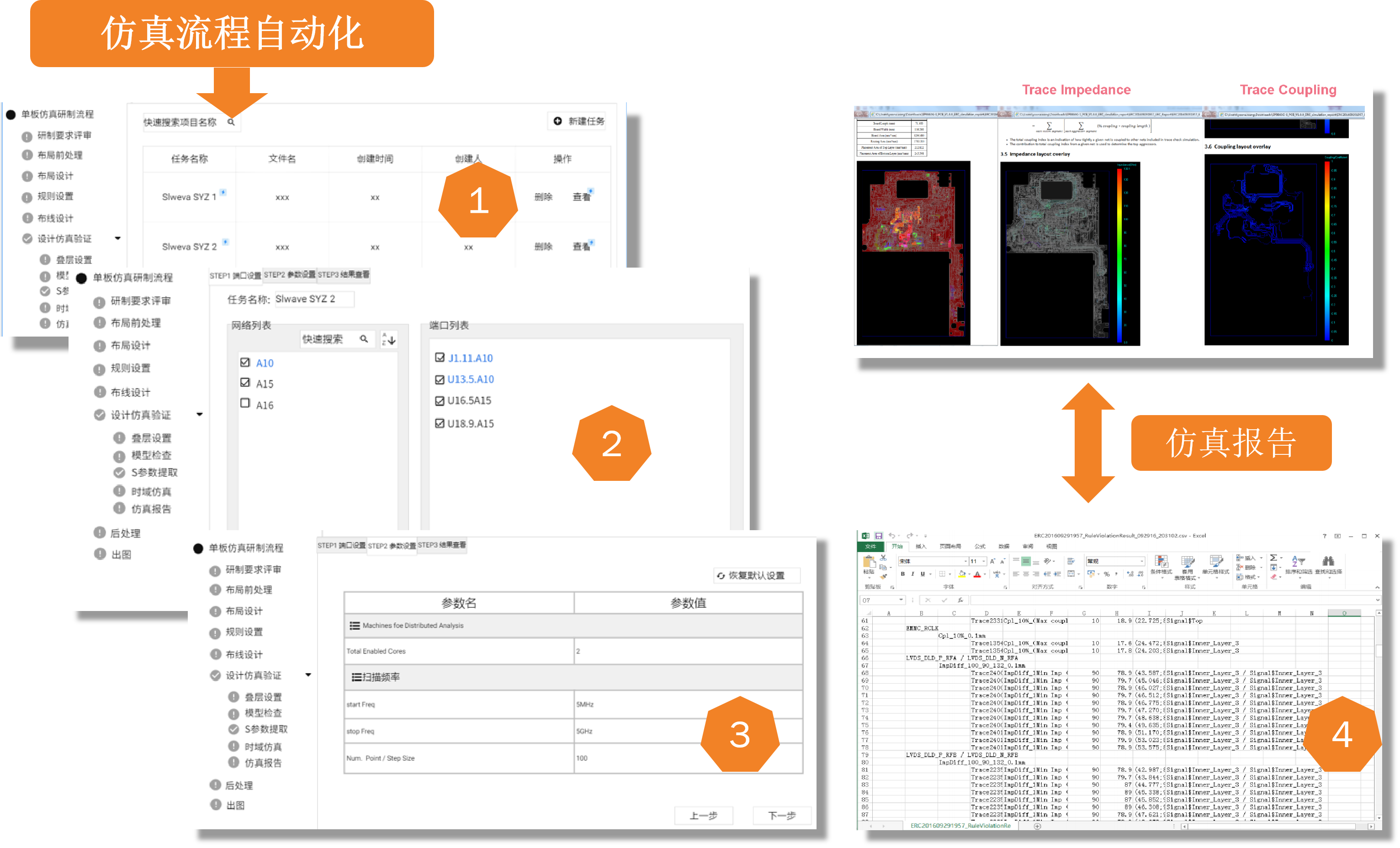This screenshot has height=848, width=1400.
Task: Click the search magnifier icon beside project name
Action: (x=231, y=121)
